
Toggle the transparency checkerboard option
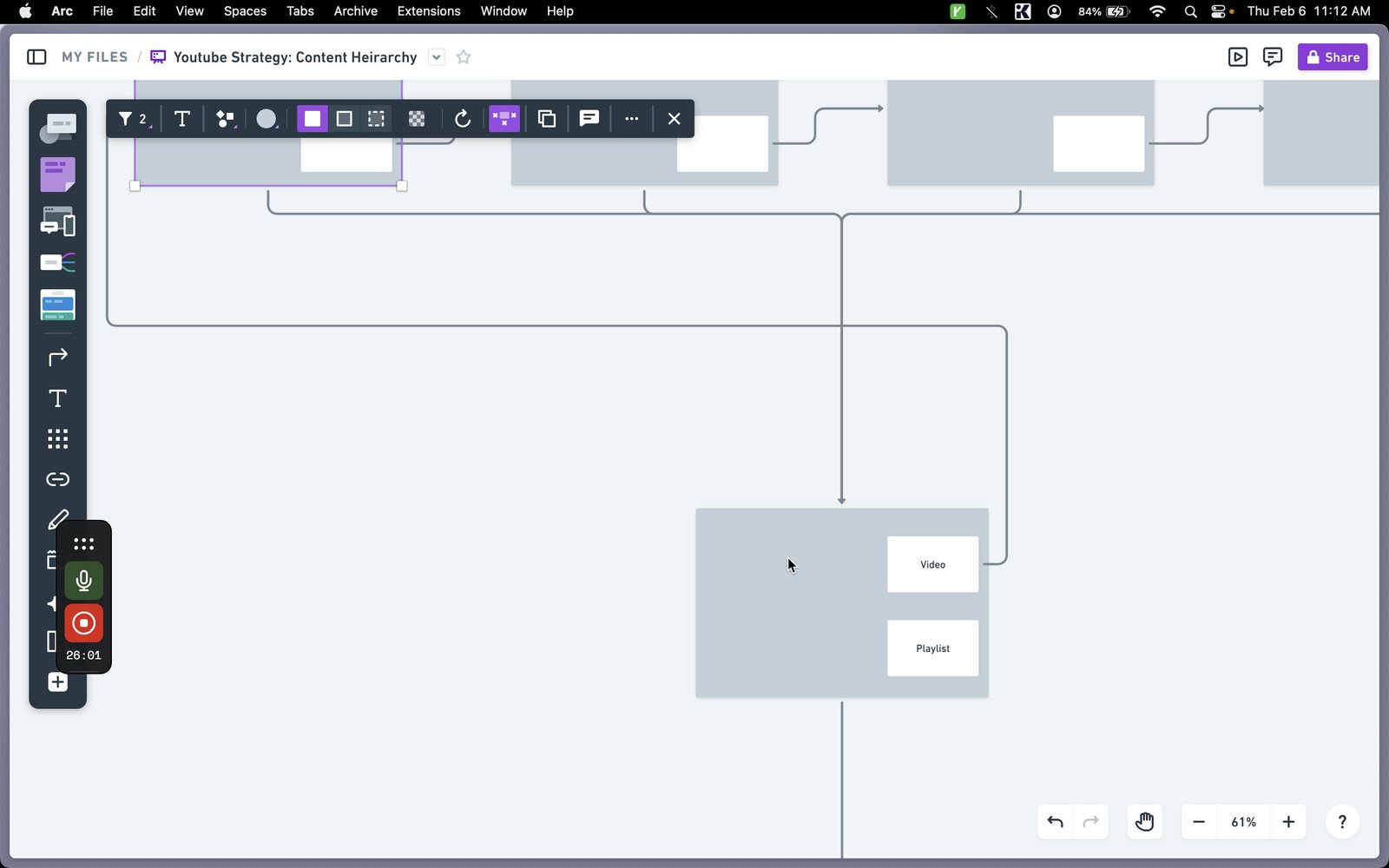(417, 119)
